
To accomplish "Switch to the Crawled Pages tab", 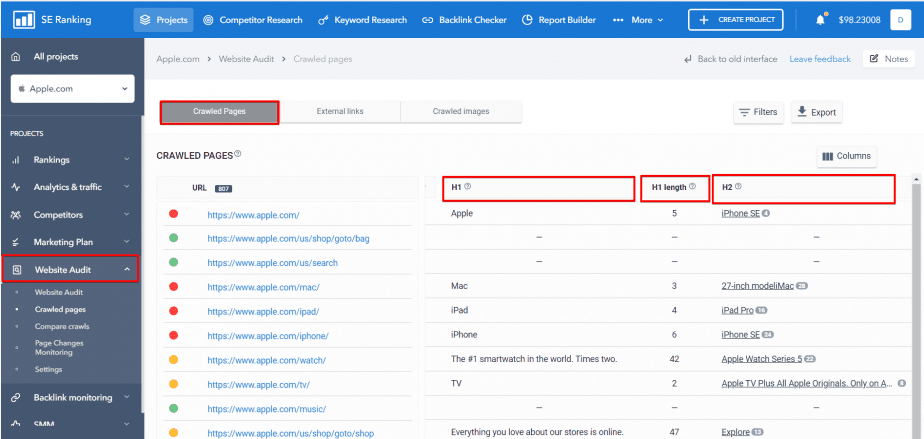I will click(x=219, y=111).
